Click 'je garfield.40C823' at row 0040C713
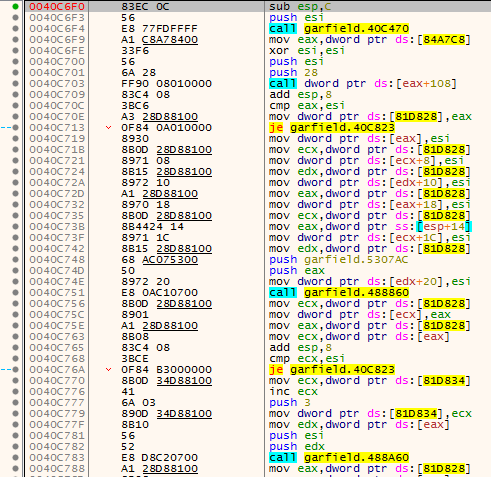 coord(332,128)
